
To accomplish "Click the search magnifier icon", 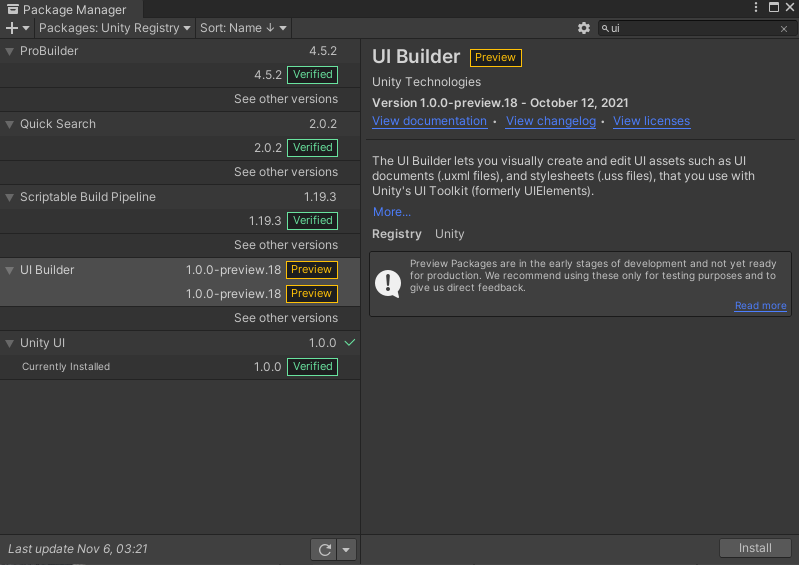I will (605, 29).
